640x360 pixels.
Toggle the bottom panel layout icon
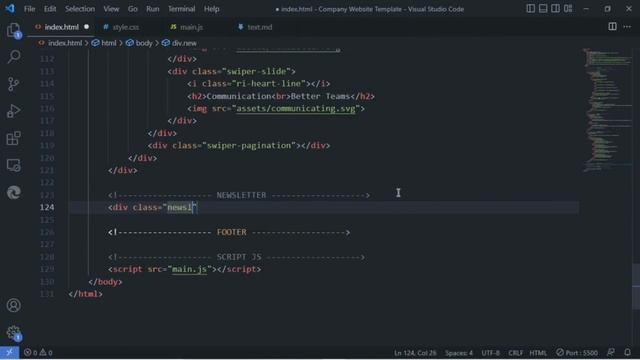(543, 9)
